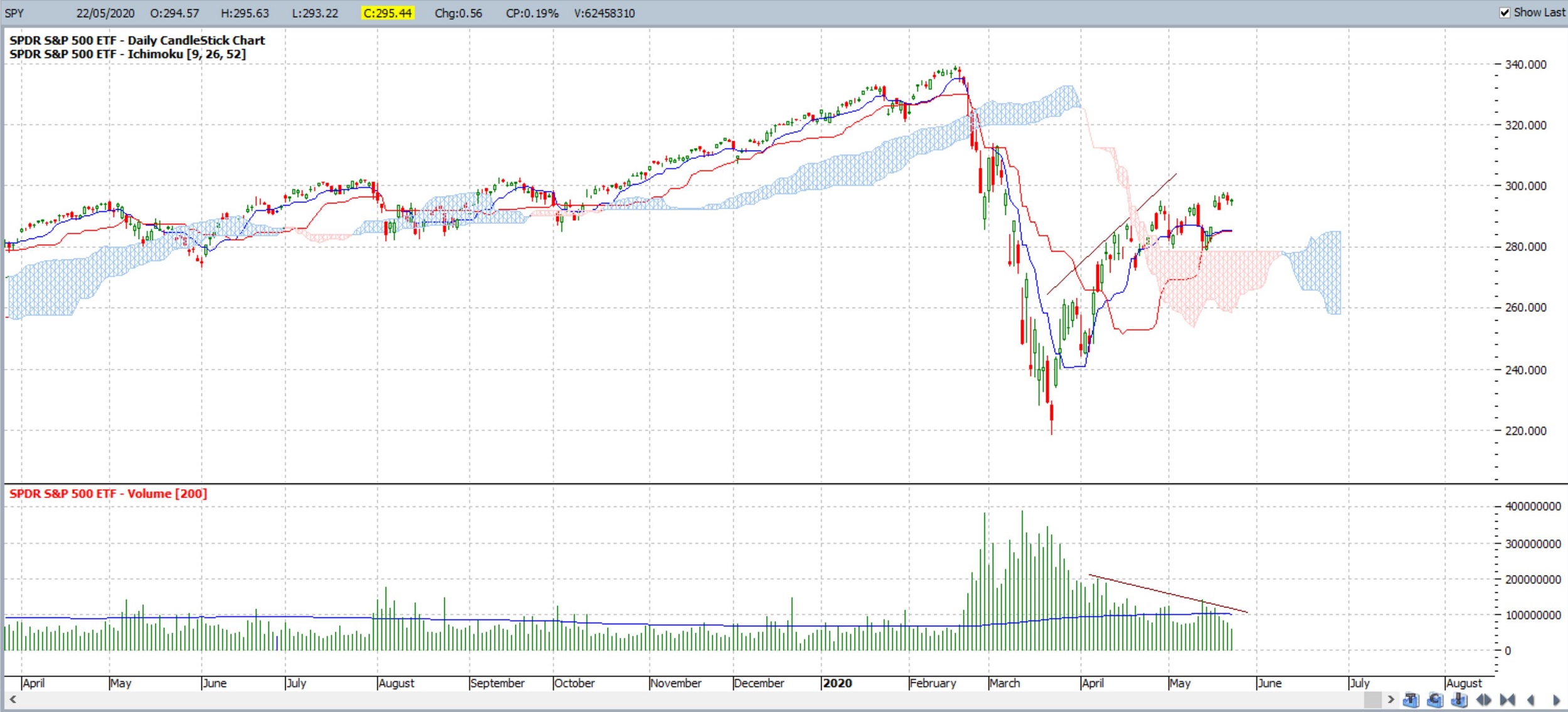Click scrollbar right arrow

[1391, 699]
